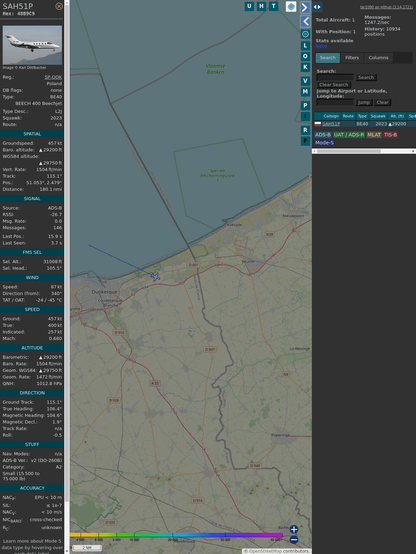Toggle the U button on map toolbar
Screen dimensions: 416x554
click(x=249, y=6)
